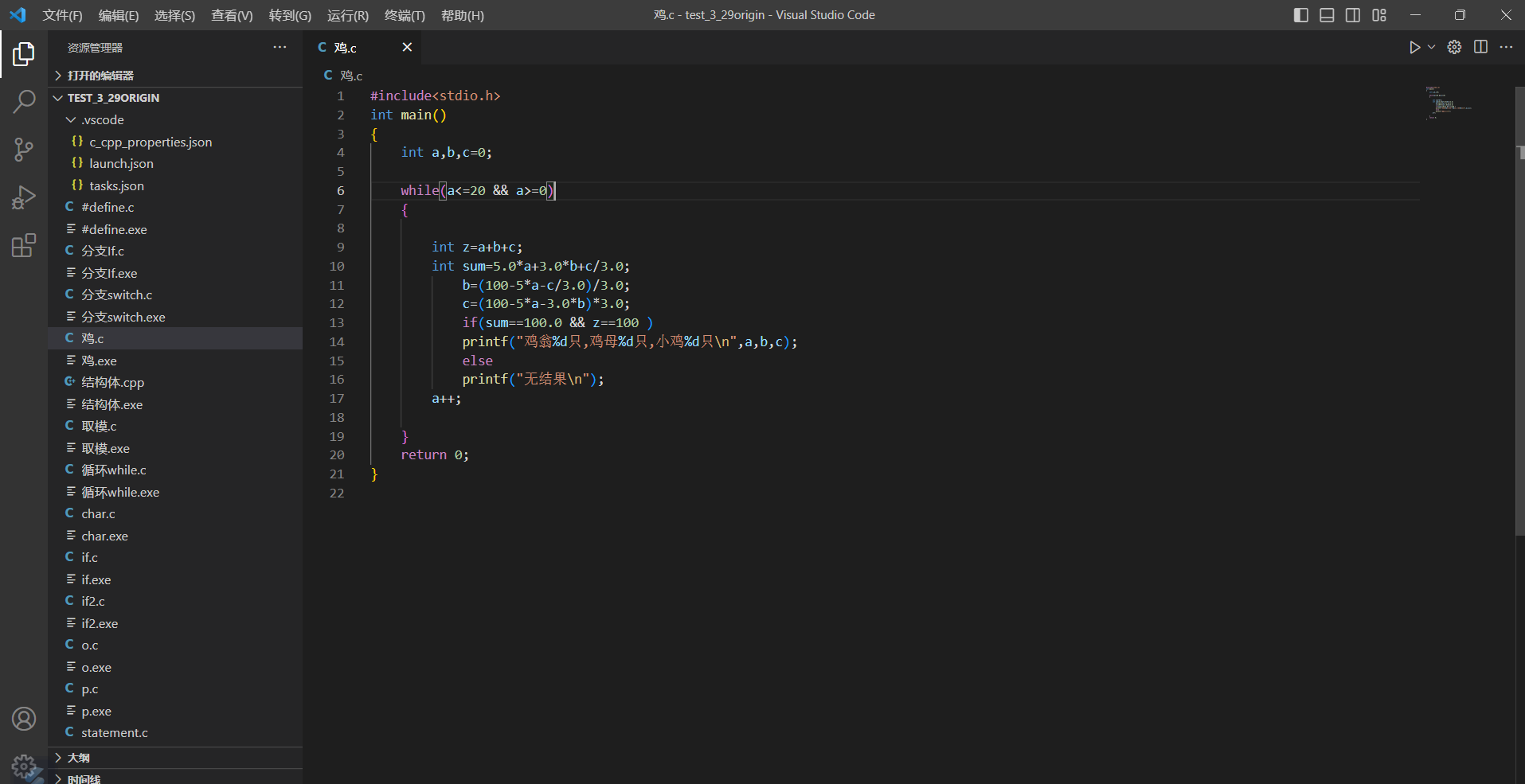Open Source Control view
The height and width of the screenshot is (784, 1525).
24,150
